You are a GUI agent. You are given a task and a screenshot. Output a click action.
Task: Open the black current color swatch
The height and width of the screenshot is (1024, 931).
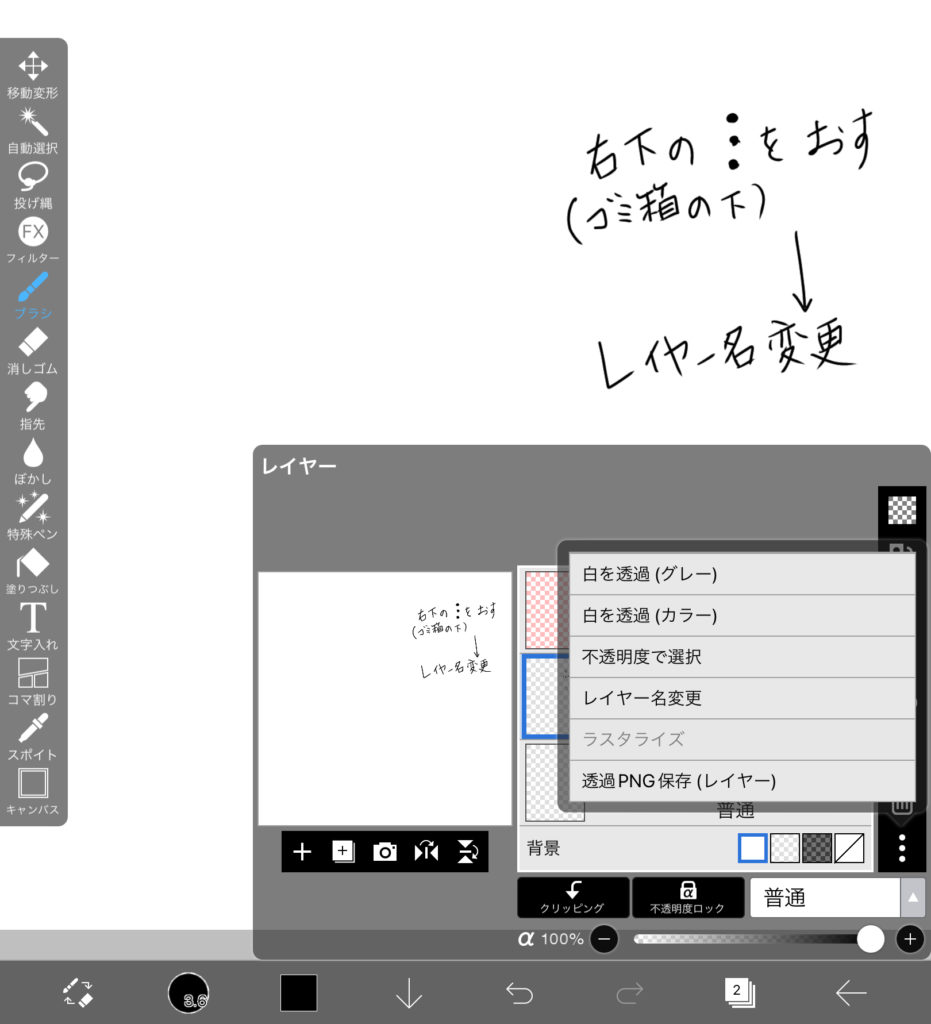298,993
